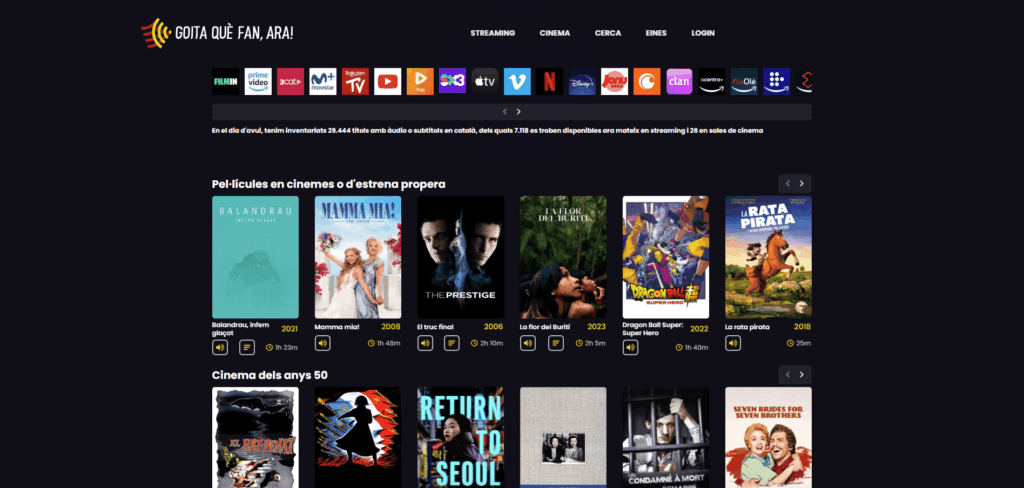This screenshot has width=1024, height=488.
Task: Open the El Rat Penat poster
Action: coord(255,438)
